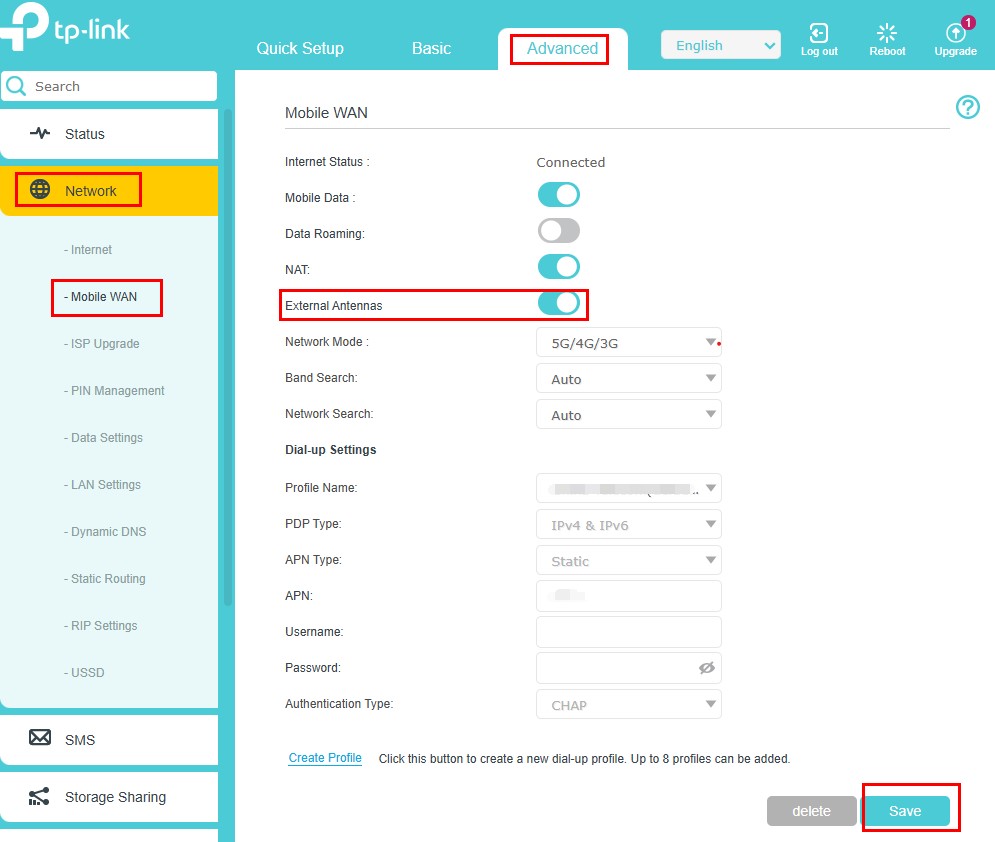Open the English language selector
Viewport: 995px width, 842px height.
click(720, 45)
